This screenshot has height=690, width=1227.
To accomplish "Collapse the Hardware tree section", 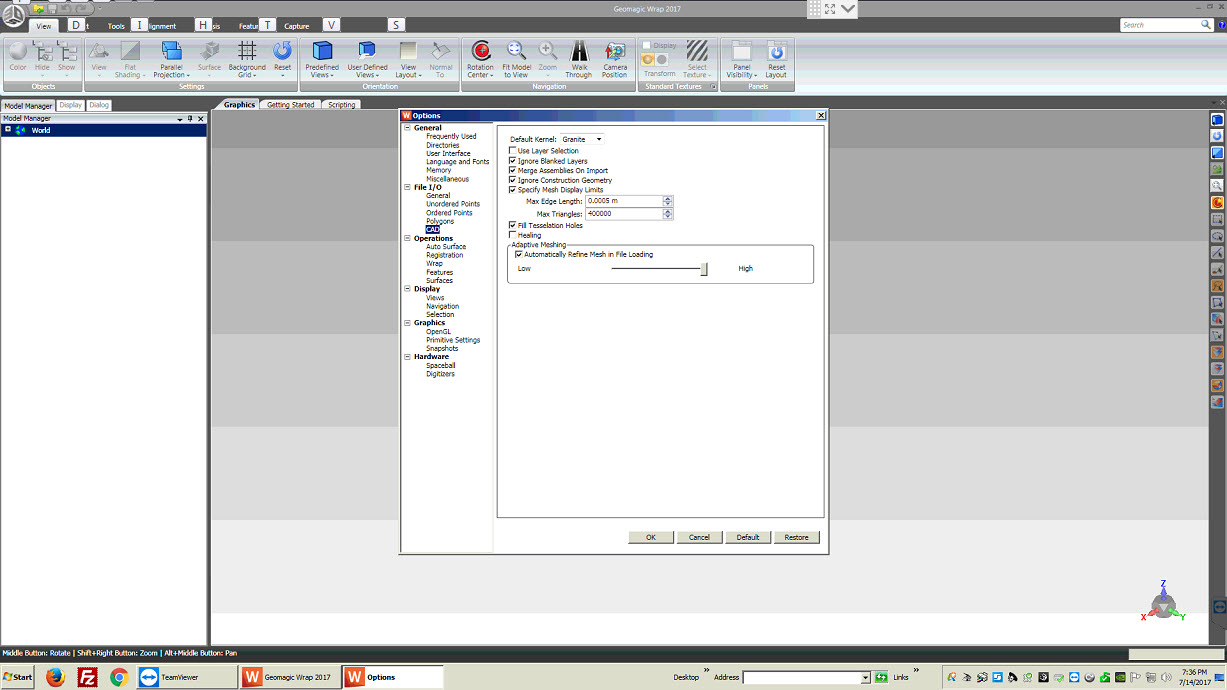I will pyautogui.click(x=407, y=357).
